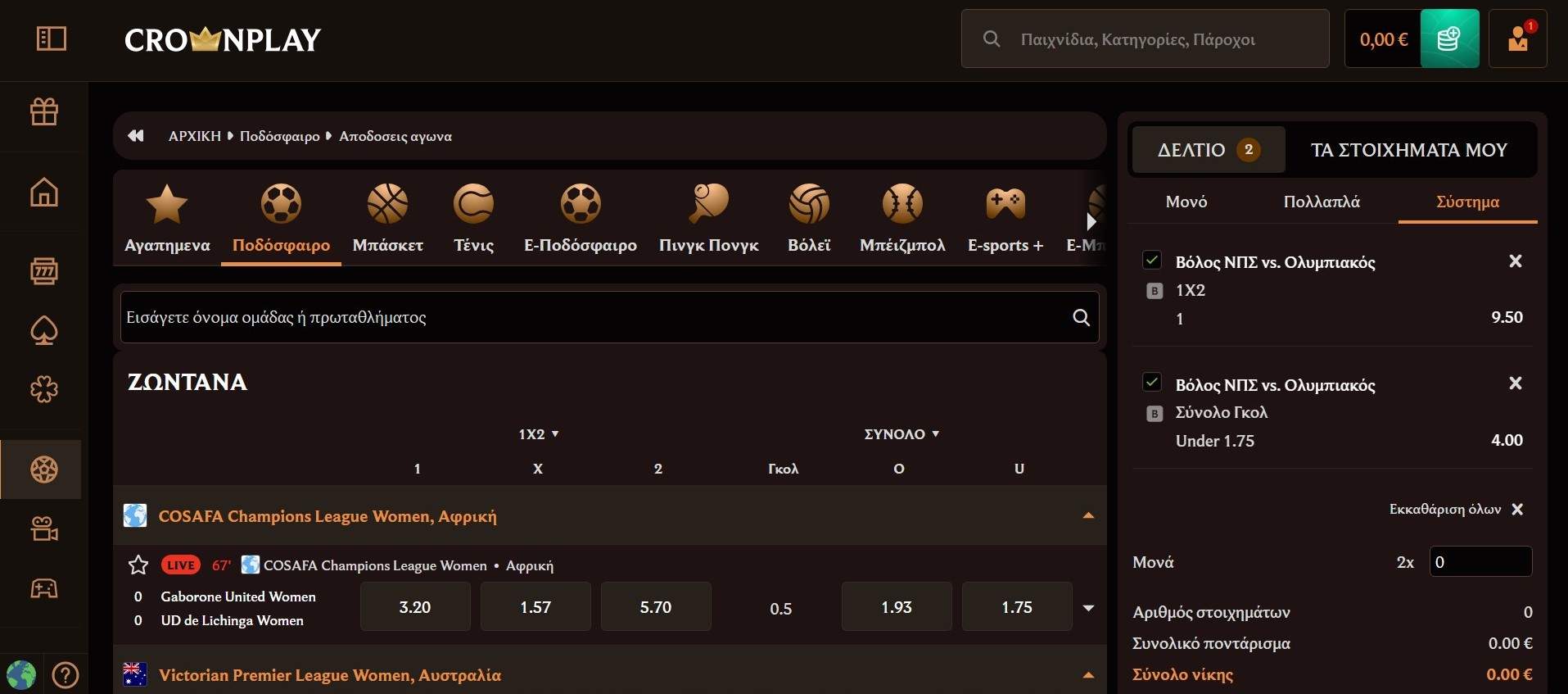Open the gift promotions sidebar icon
Image resolution: width=1568 pixels, height=694 pixels.
pyautogui.click(x=44, y=111)
